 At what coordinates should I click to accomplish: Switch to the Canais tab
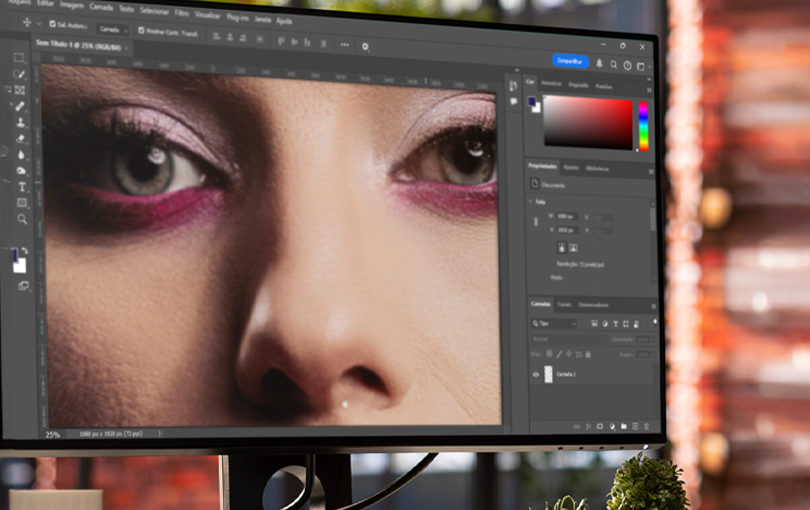[x=564, y=304]
